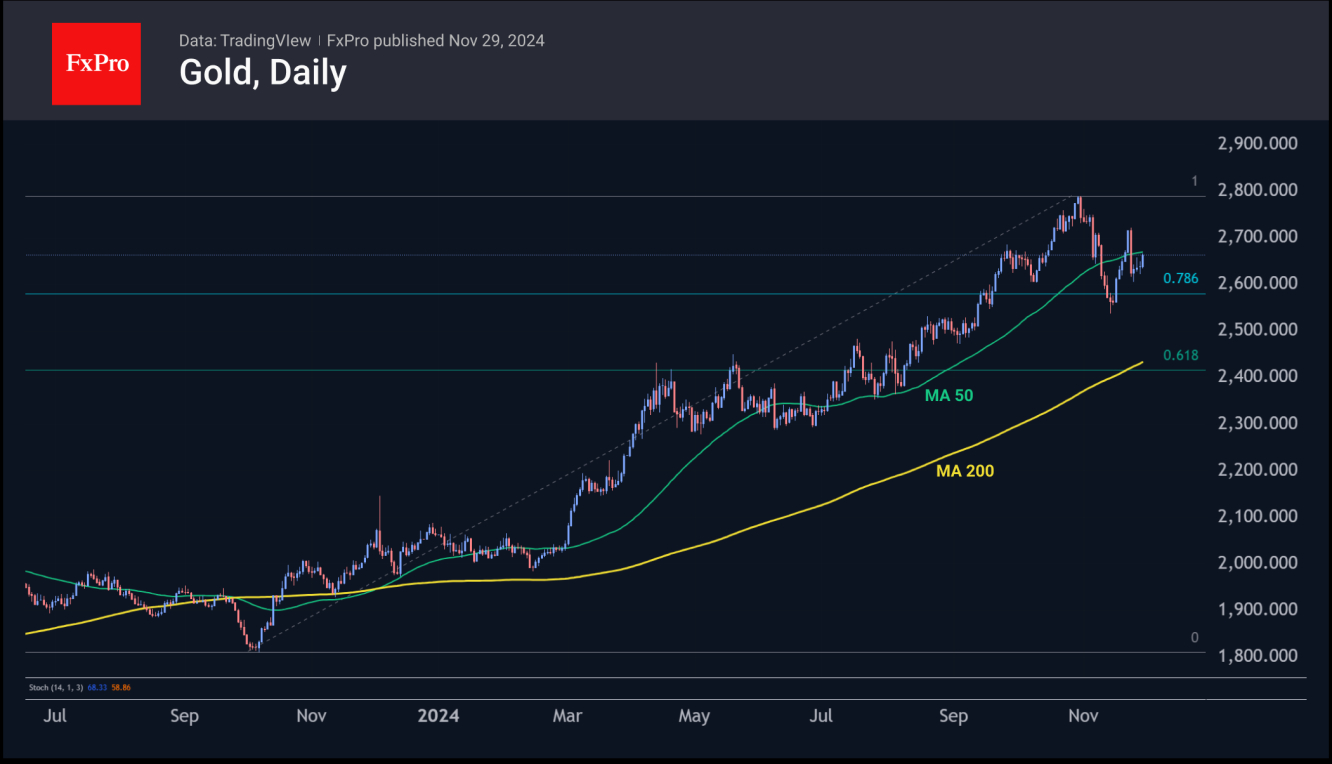Click the 2,800.000 price axis label

pos(1258,190)
